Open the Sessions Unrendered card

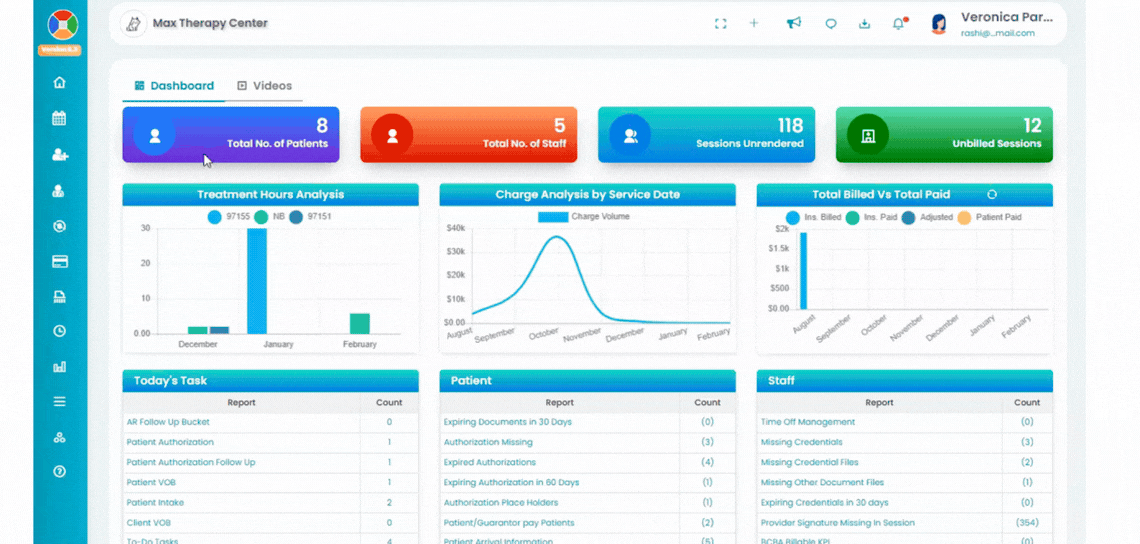pos(707,135)
